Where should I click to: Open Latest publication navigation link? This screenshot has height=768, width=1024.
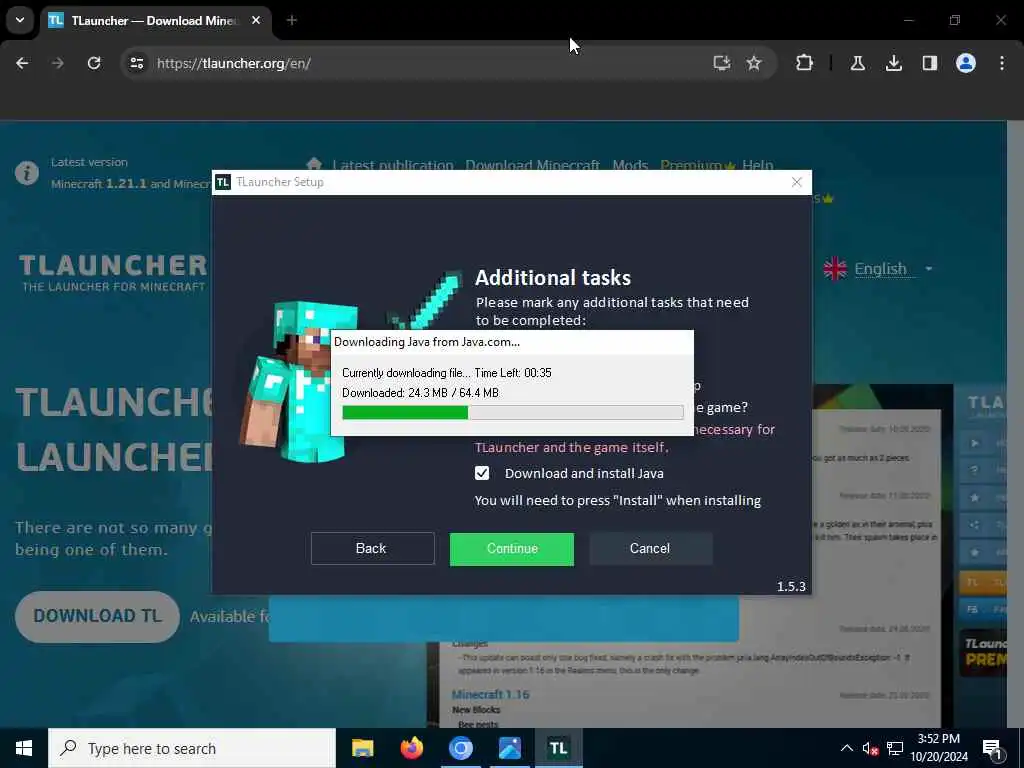[392, 165]
